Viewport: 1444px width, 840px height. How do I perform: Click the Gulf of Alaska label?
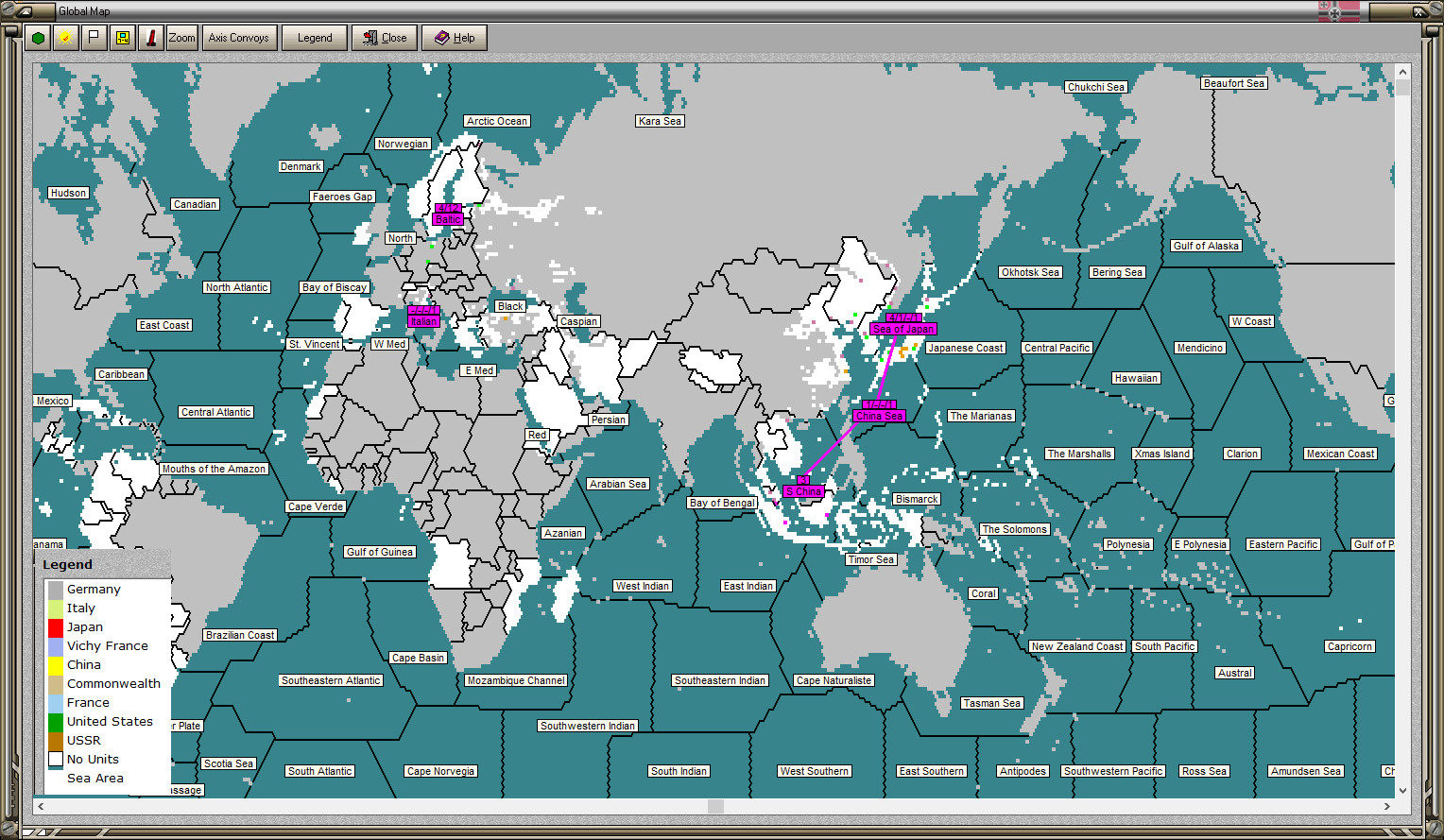tap(1206, 246)
